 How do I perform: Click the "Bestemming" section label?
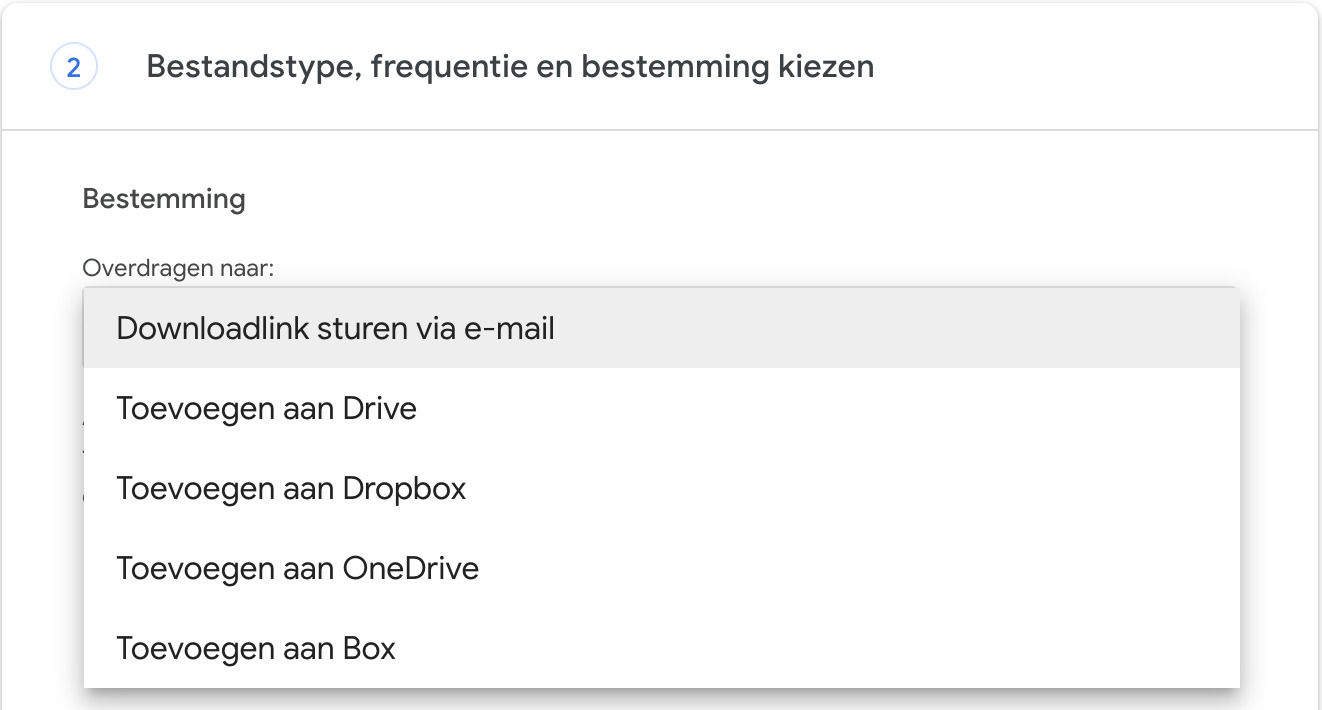point(164,199)
